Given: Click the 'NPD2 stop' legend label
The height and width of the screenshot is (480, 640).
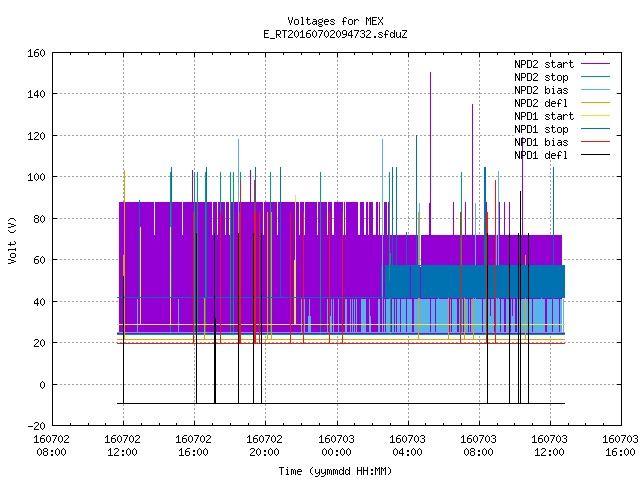Looking at the screenshot, I should pos(541,77).
